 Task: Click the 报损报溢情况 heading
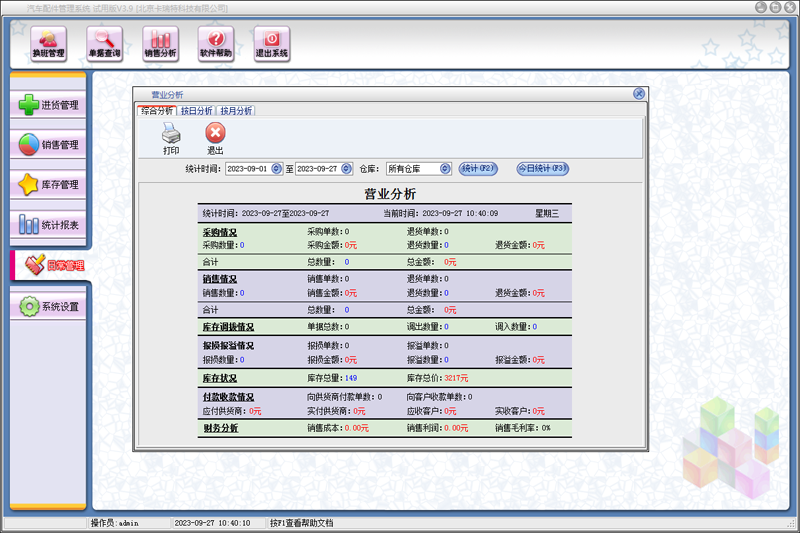228,346
